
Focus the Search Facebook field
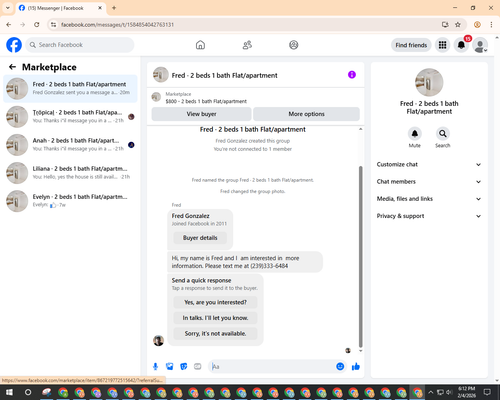click(x=80, y=45)
